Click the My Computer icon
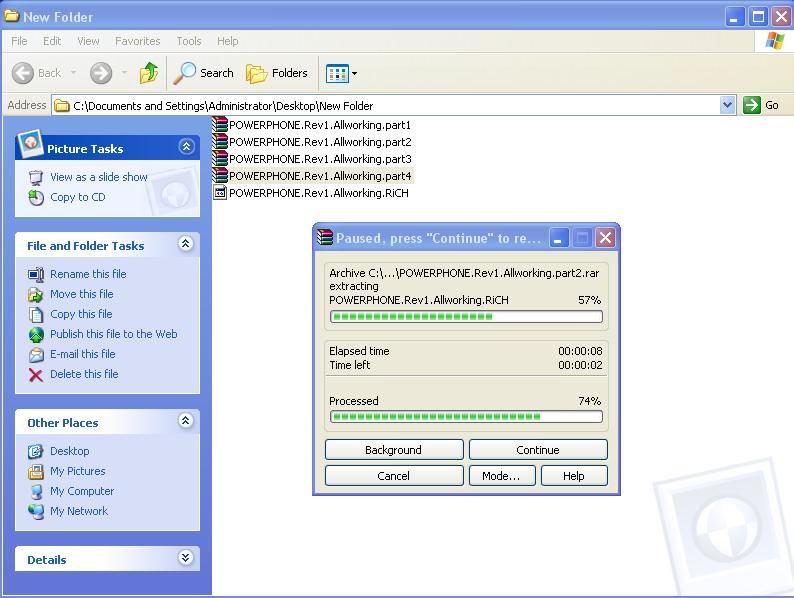This screenshot has height=598, width=794. coord(36,492)
